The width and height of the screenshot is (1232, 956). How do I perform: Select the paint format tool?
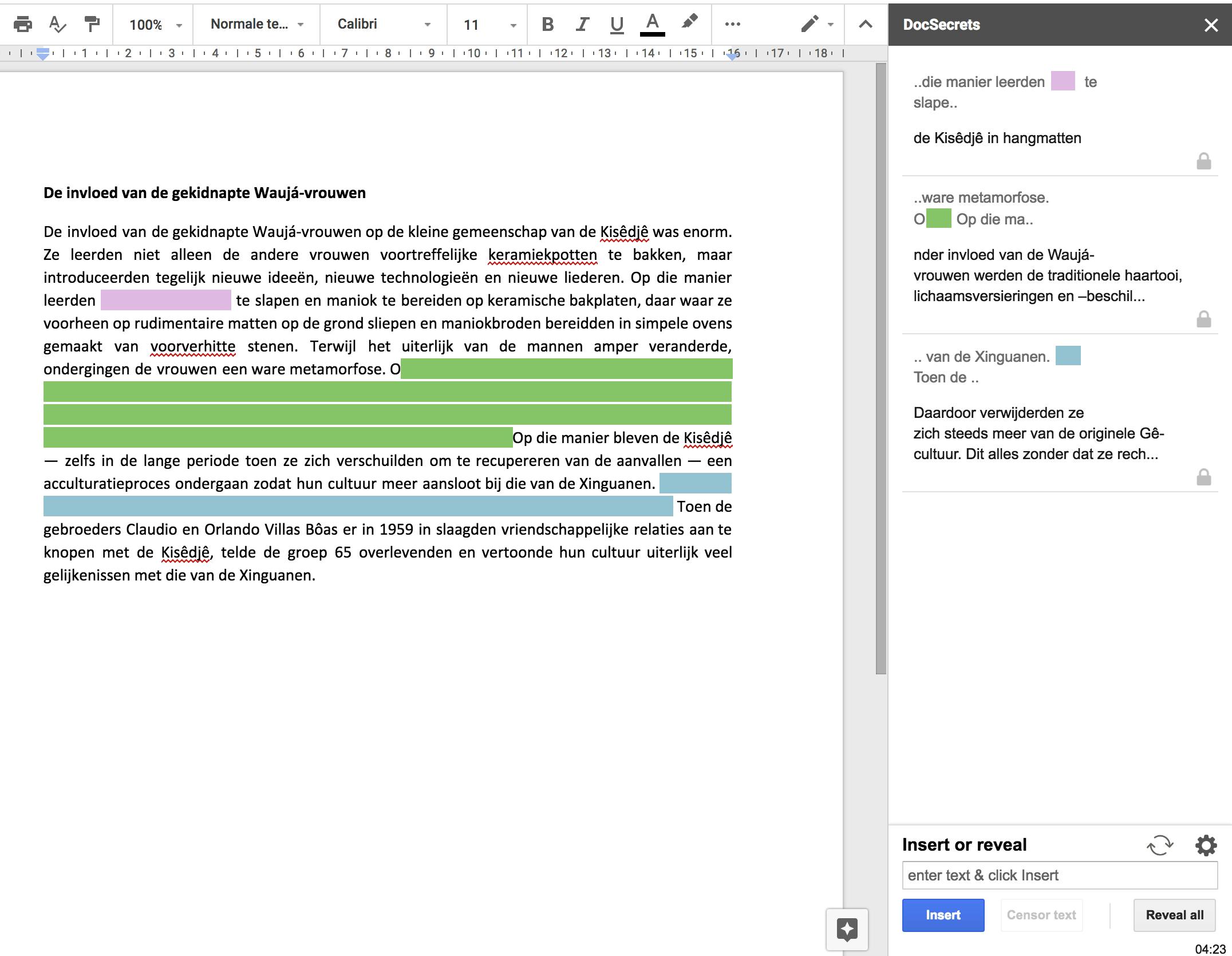(92, 25)
